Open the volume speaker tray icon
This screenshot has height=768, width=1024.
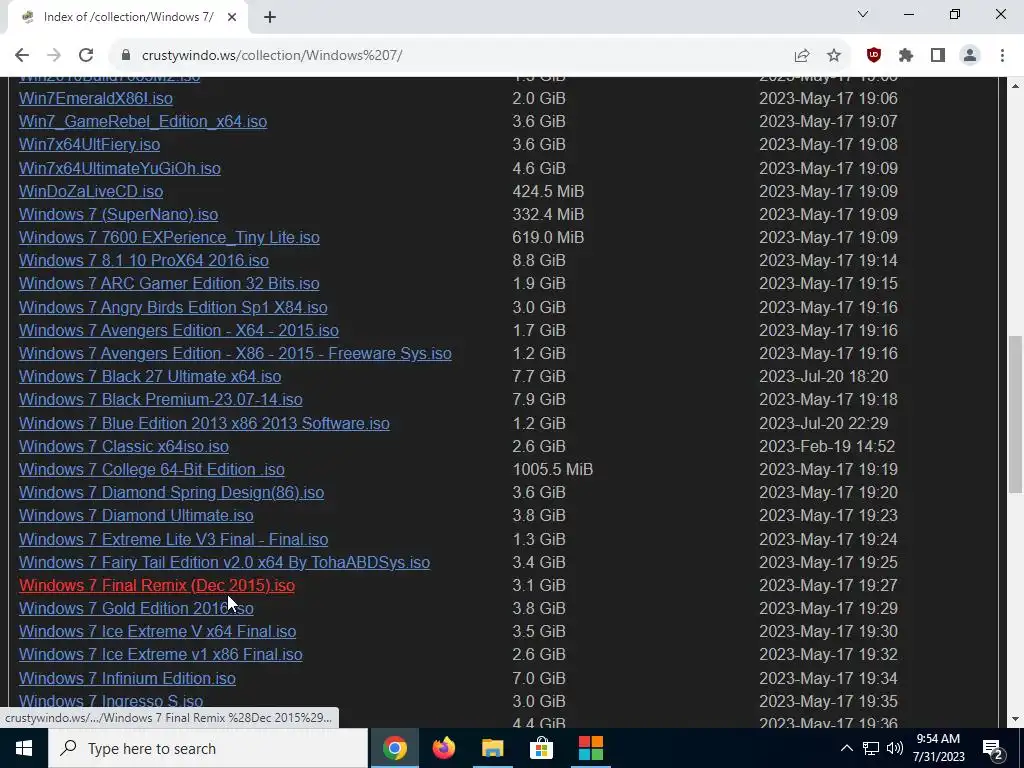coord(895,748)
